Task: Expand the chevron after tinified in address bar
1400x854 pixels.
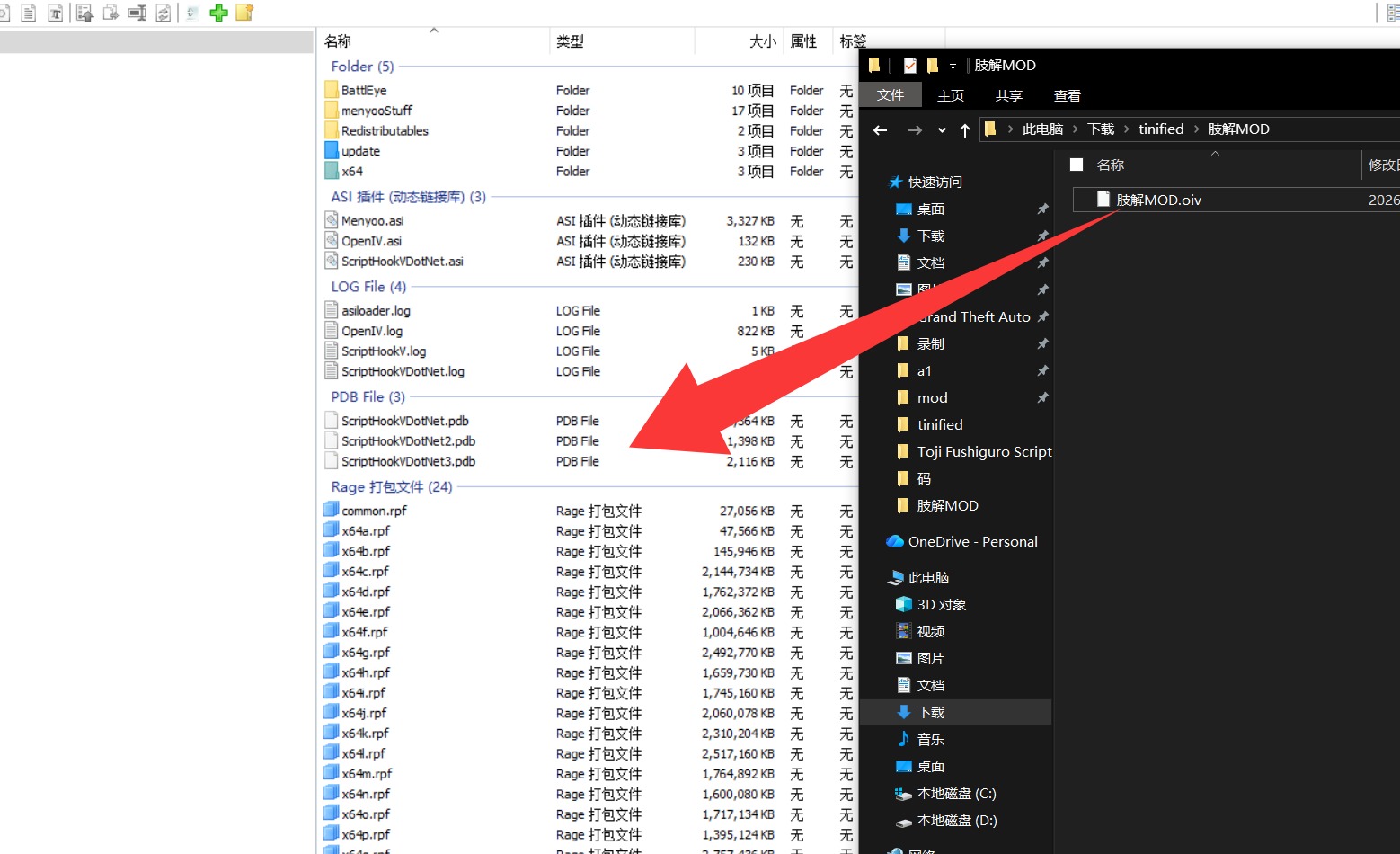Action: click(x=1196, y=129)
